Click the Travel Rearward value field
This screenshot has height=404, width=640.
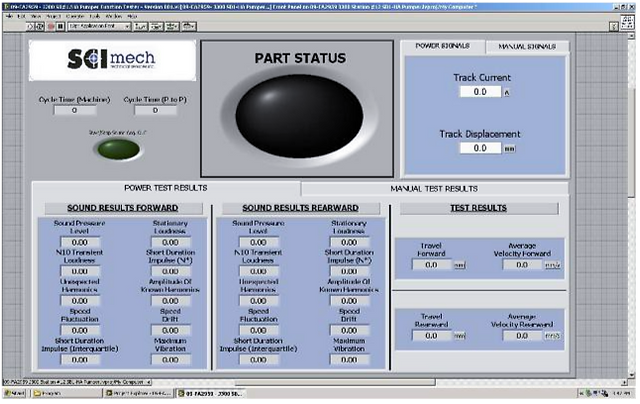coord(432,335)
